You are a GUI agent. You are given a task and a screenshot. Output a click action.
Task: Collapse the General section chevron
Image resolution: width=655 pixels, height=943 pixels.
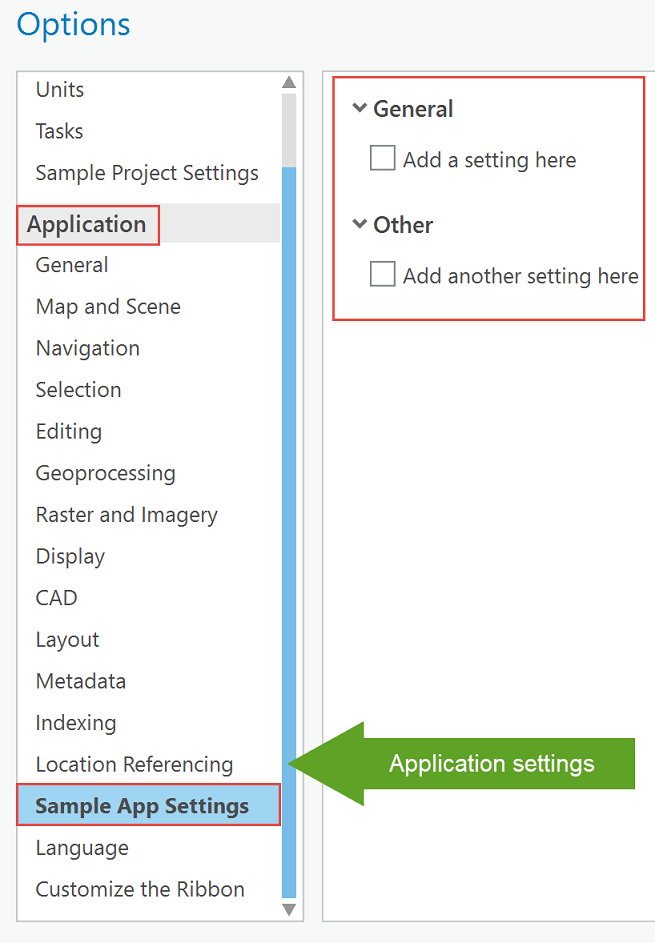(360, 109)
